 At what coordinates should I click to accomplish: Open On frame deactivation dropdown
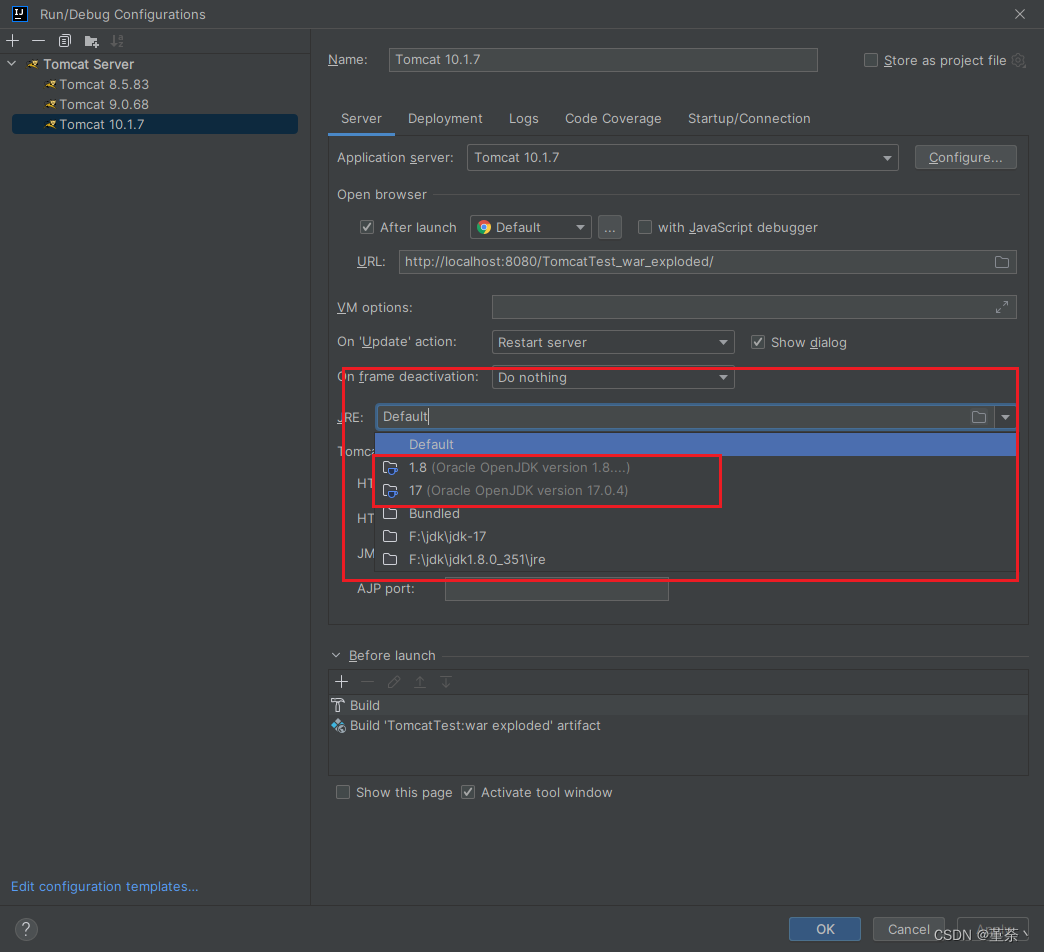pos(613,377)
